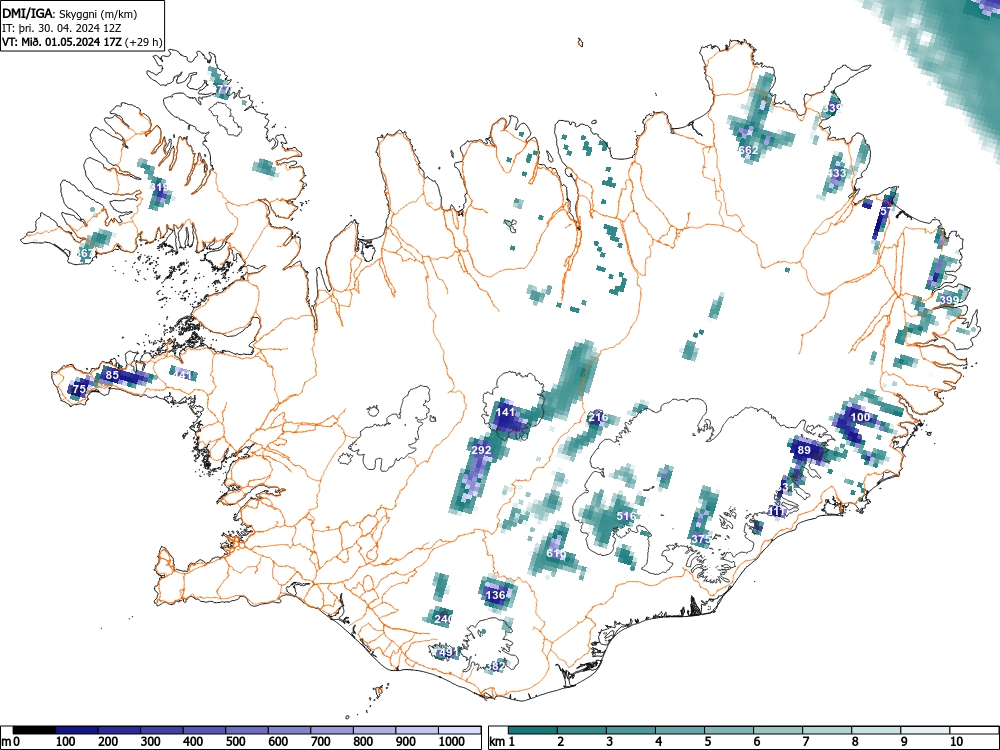Click the '8' tick on the km legend
Screen dimensions: 1000x750
855,742
